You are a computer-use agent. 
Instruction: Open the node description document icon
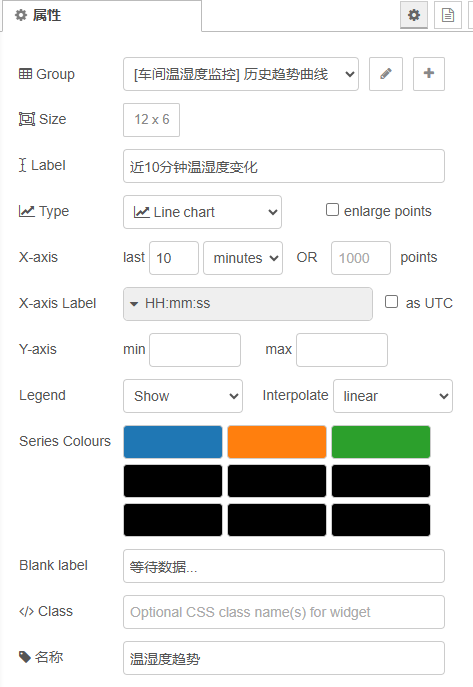tap(448, 15)
